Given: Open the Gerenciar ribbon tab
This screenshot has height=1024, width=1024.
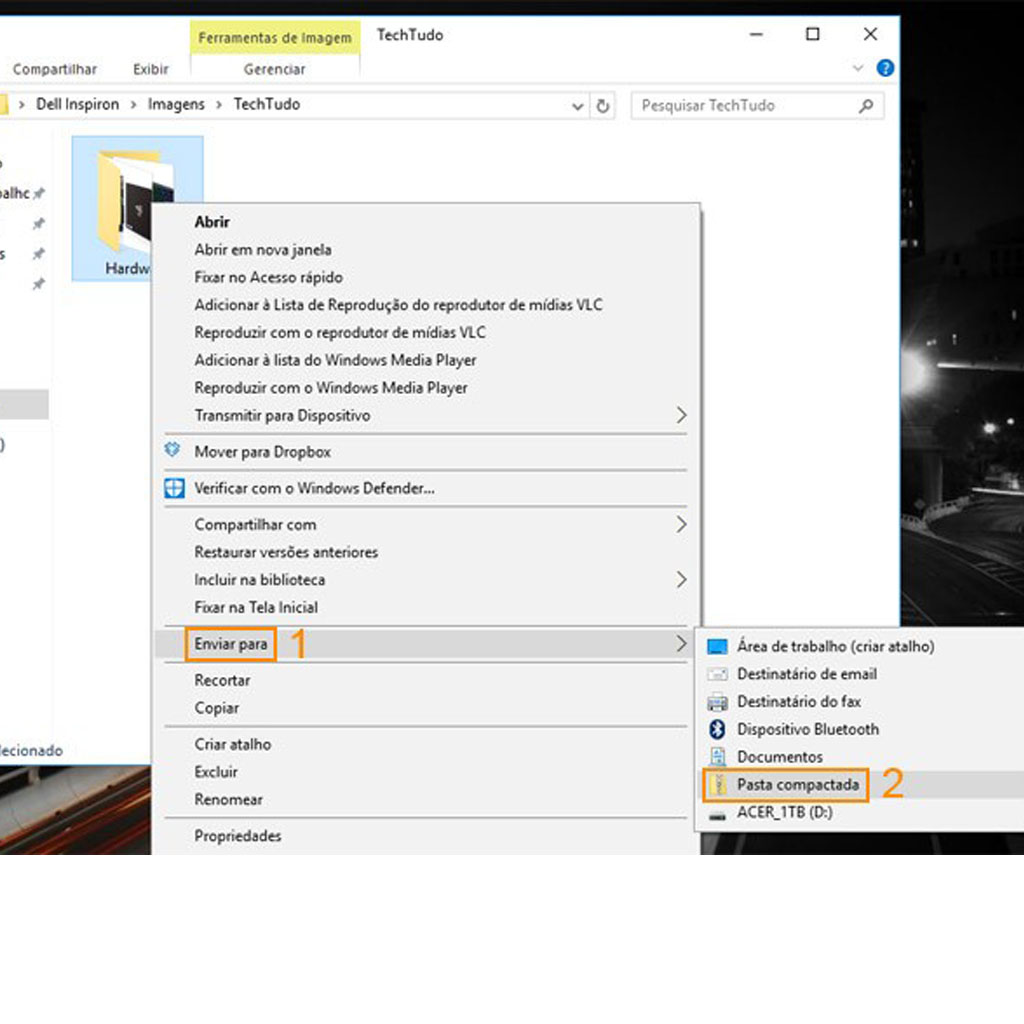Looking at the screenshot, I should (x=274, y=69).
